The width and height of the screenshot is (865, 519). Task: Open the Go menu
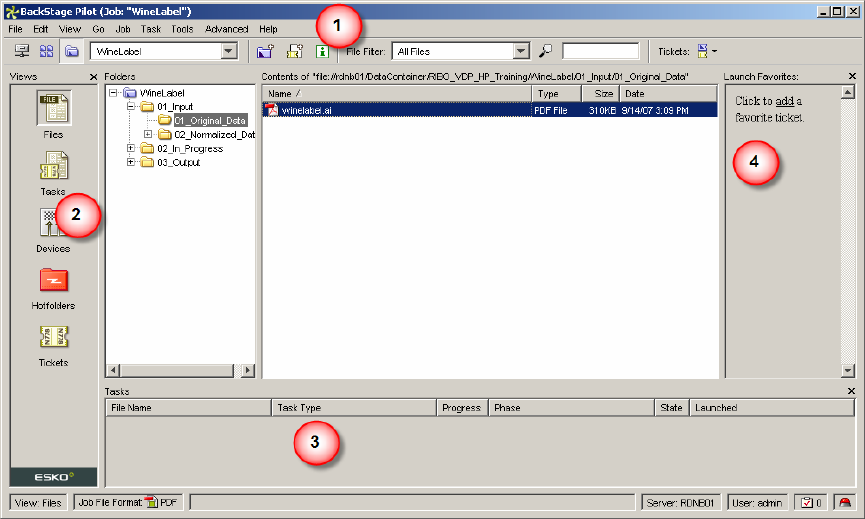tap(99, 29)
